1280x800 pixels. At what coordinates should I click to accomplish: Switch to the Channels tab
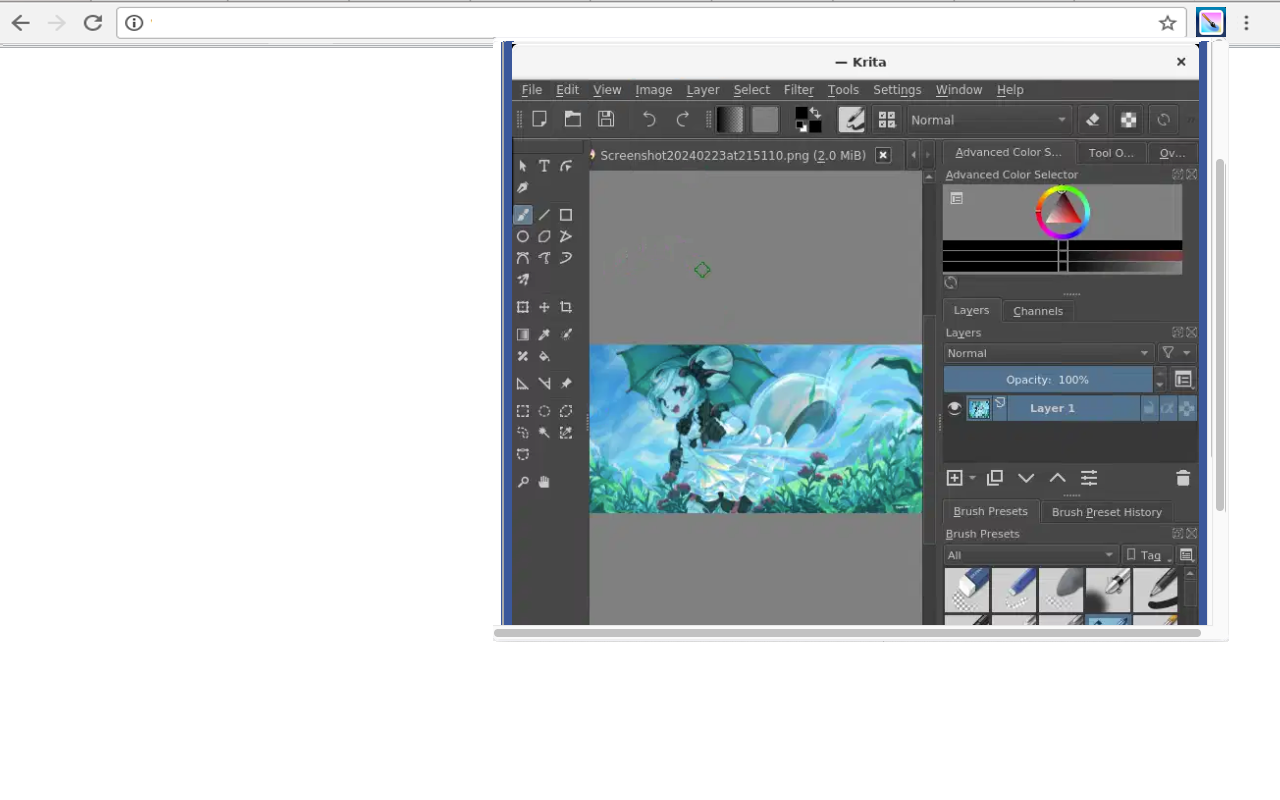click(x=1037, y=310)
